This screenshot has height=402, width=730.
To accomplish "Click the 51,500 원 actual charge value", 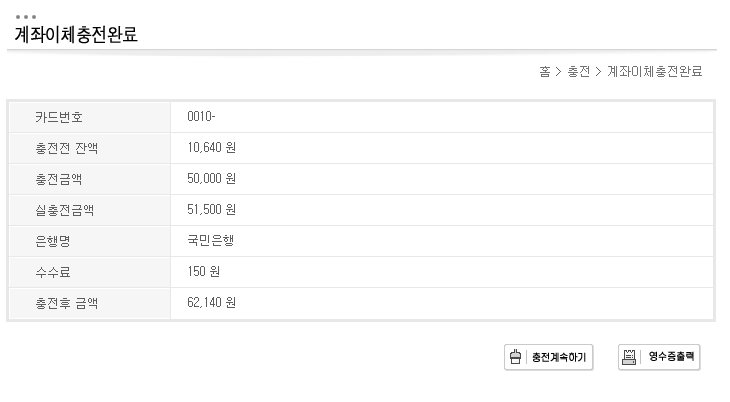I will pos(211,210).
